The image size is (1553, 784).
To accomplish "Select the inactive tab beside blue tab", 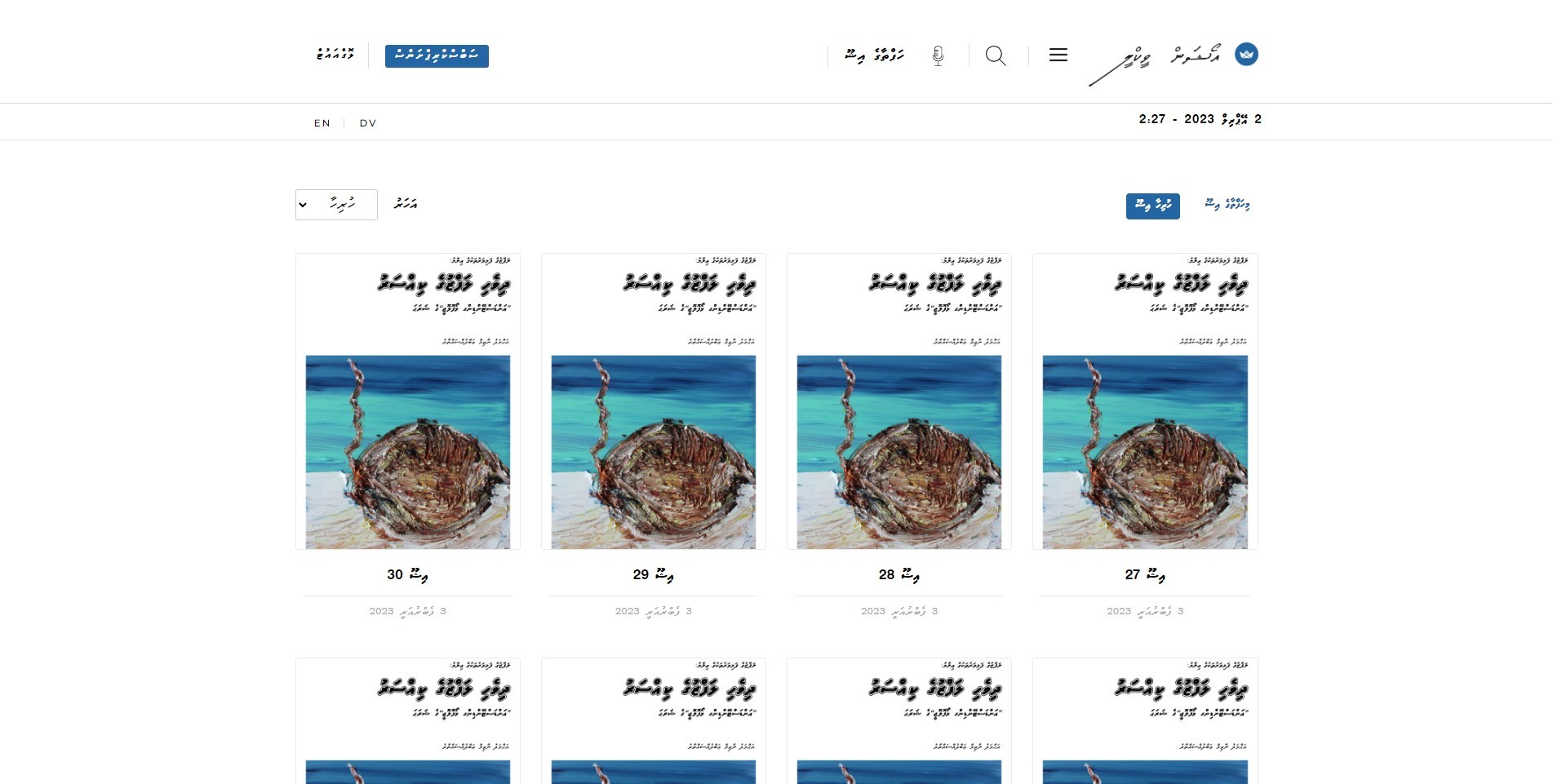I will (x=1227, y=204).
